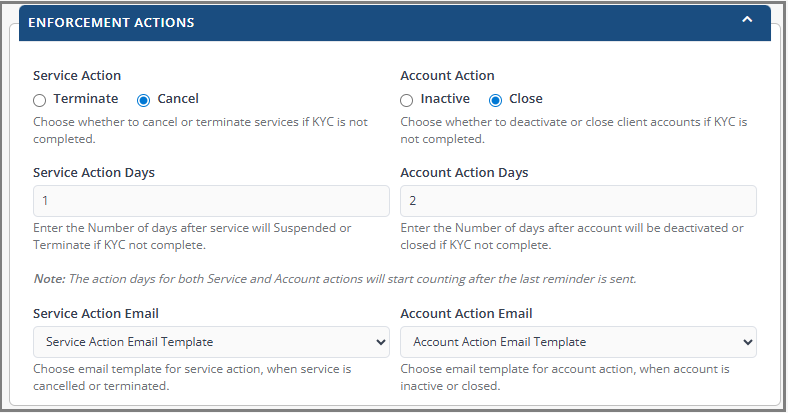
Task: Click the Account Action section heading
Action: tap(447, 75)
